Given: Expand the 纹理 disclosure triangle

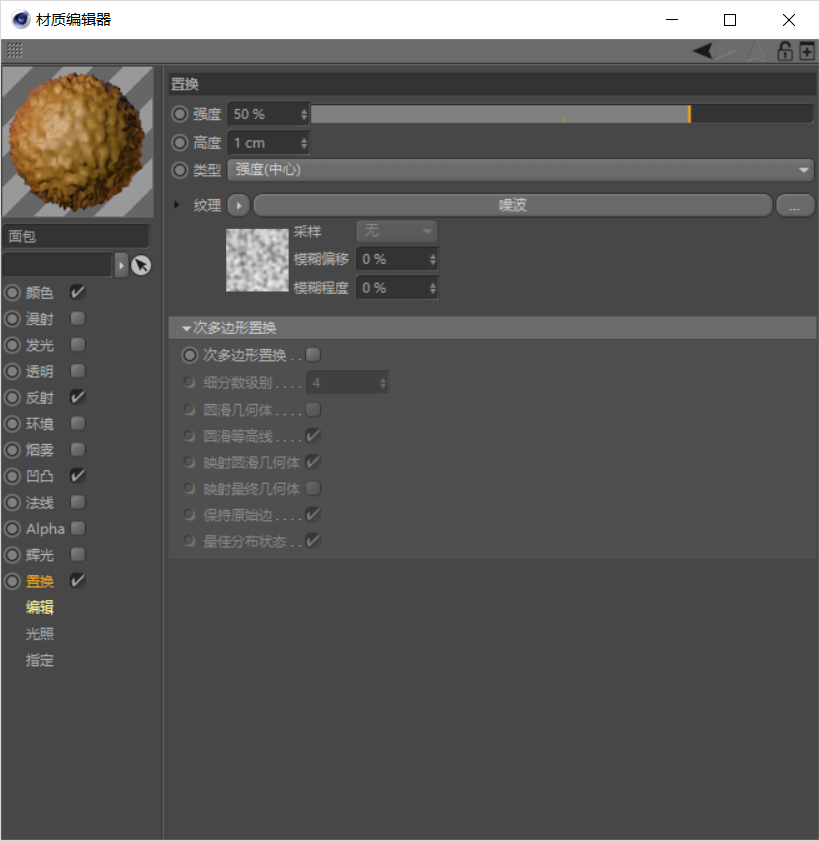Looking at the screenshot, I should (x=178, y=205).
